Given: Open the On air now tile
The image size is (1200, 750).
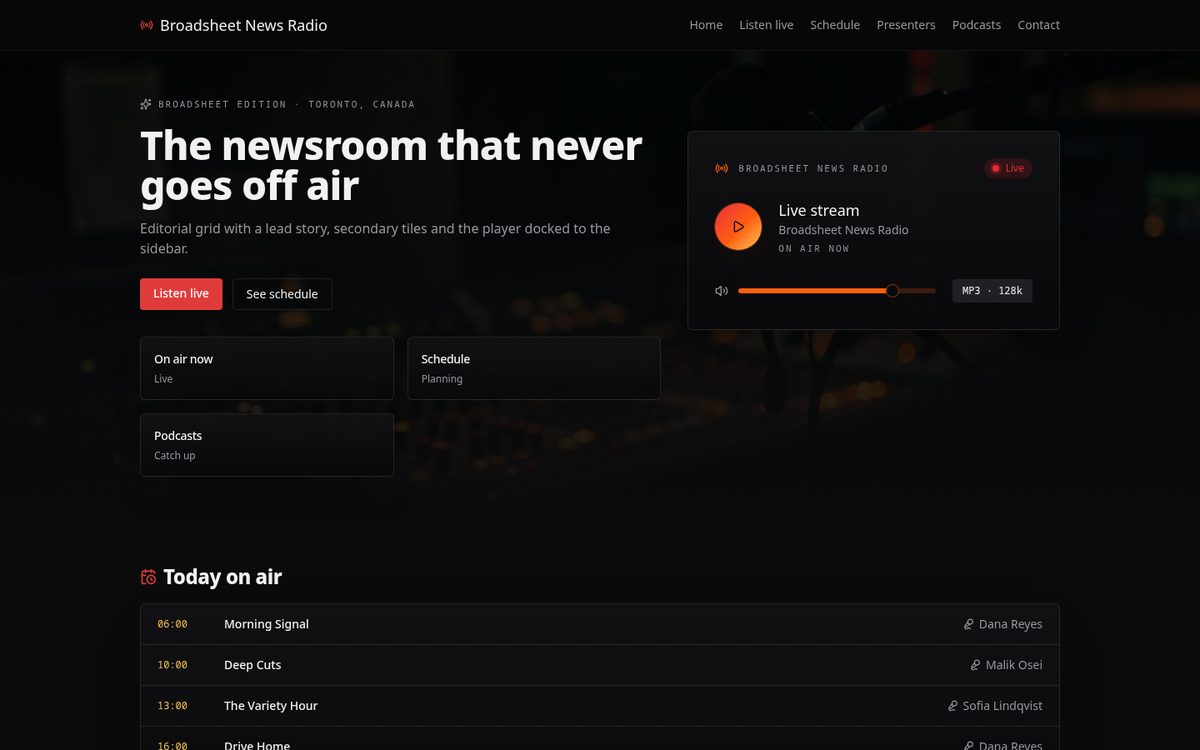Looking at the screenshot, I should [267, 368].
